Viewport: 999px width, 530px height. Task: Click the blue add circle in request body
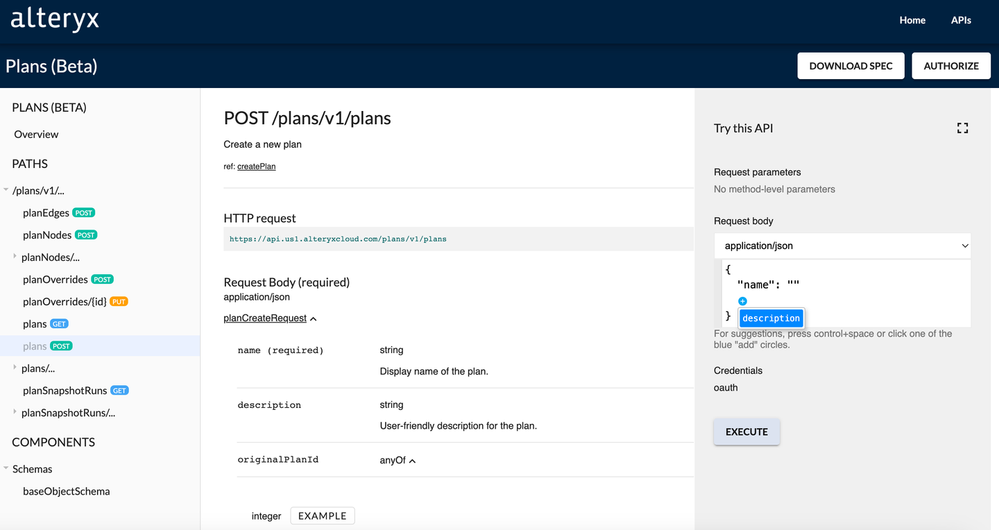[x=742, y=301]
